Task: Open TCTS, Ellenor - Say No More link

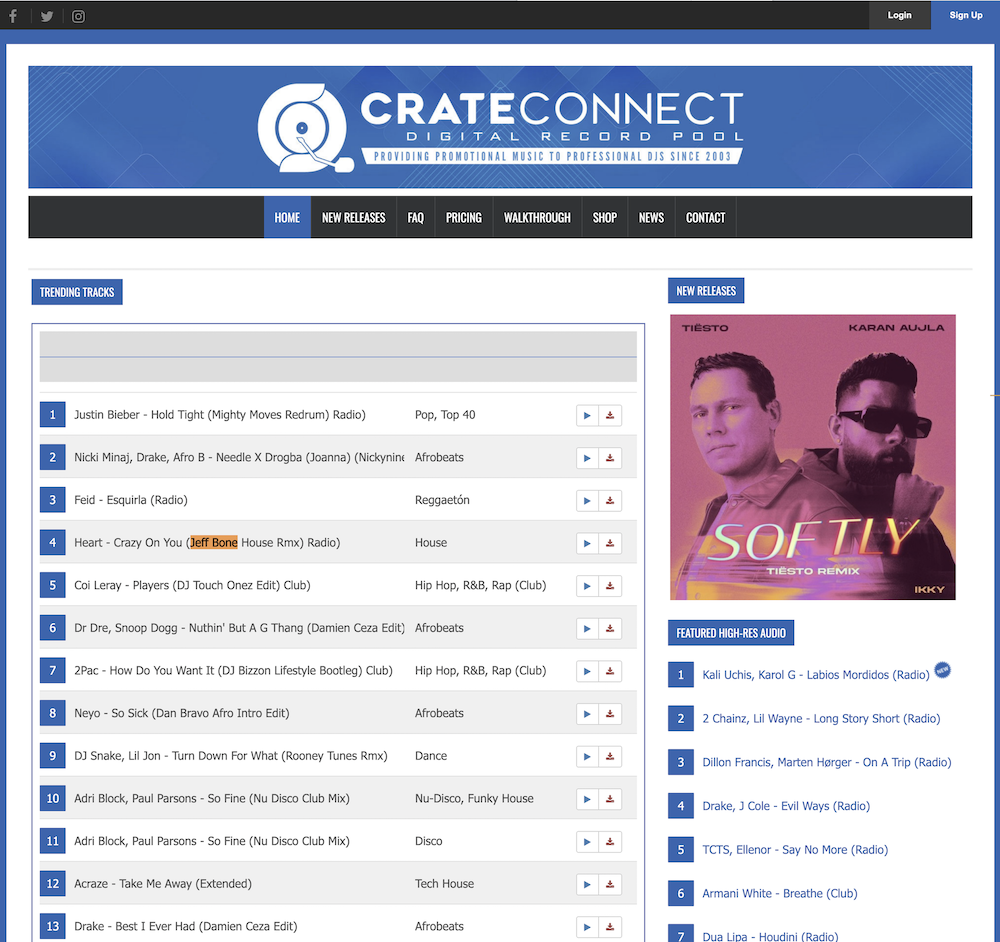Action: (795, 850)
